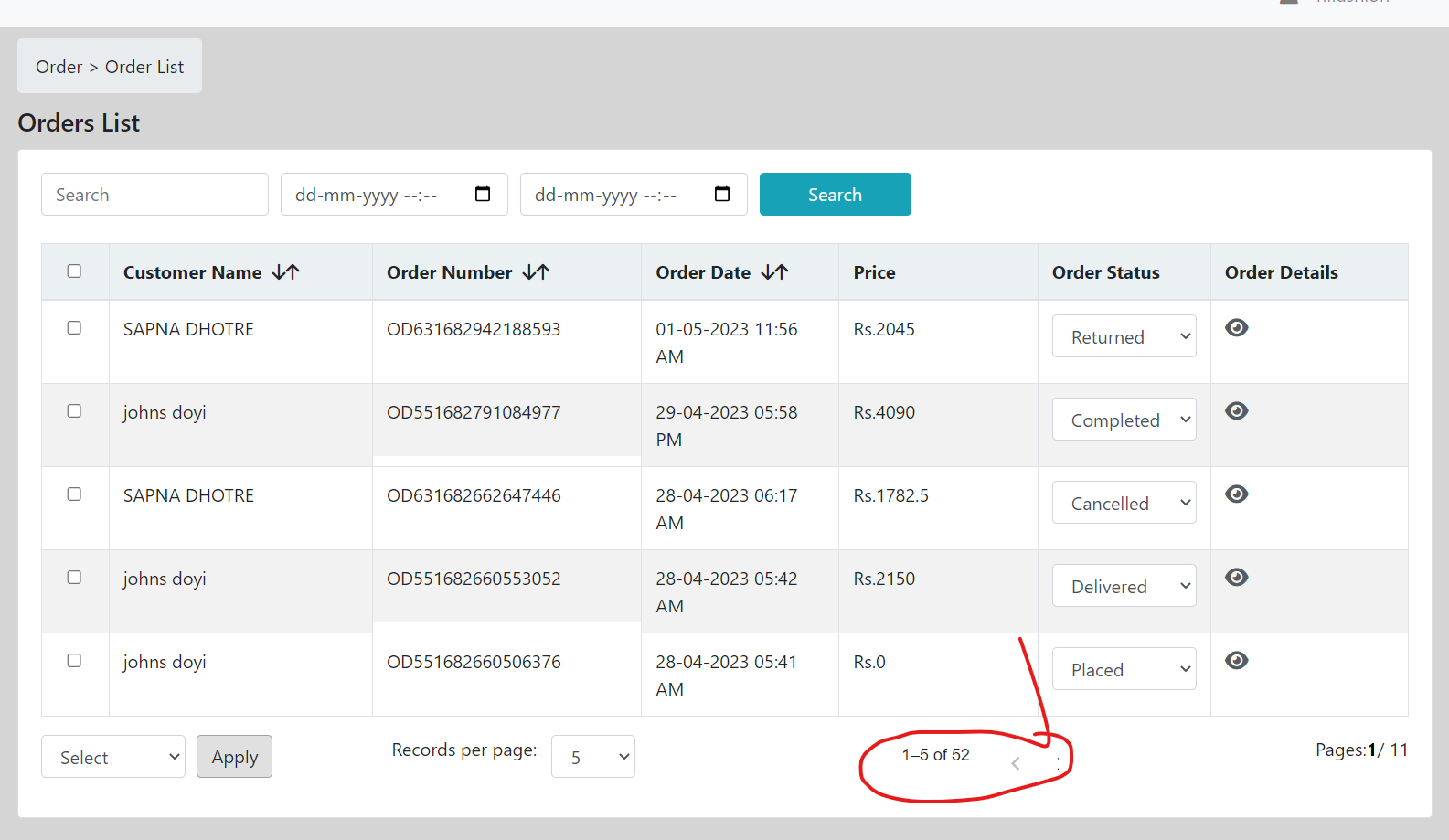
Task: Select order number OD631682662647446
Action: [474, 495]
